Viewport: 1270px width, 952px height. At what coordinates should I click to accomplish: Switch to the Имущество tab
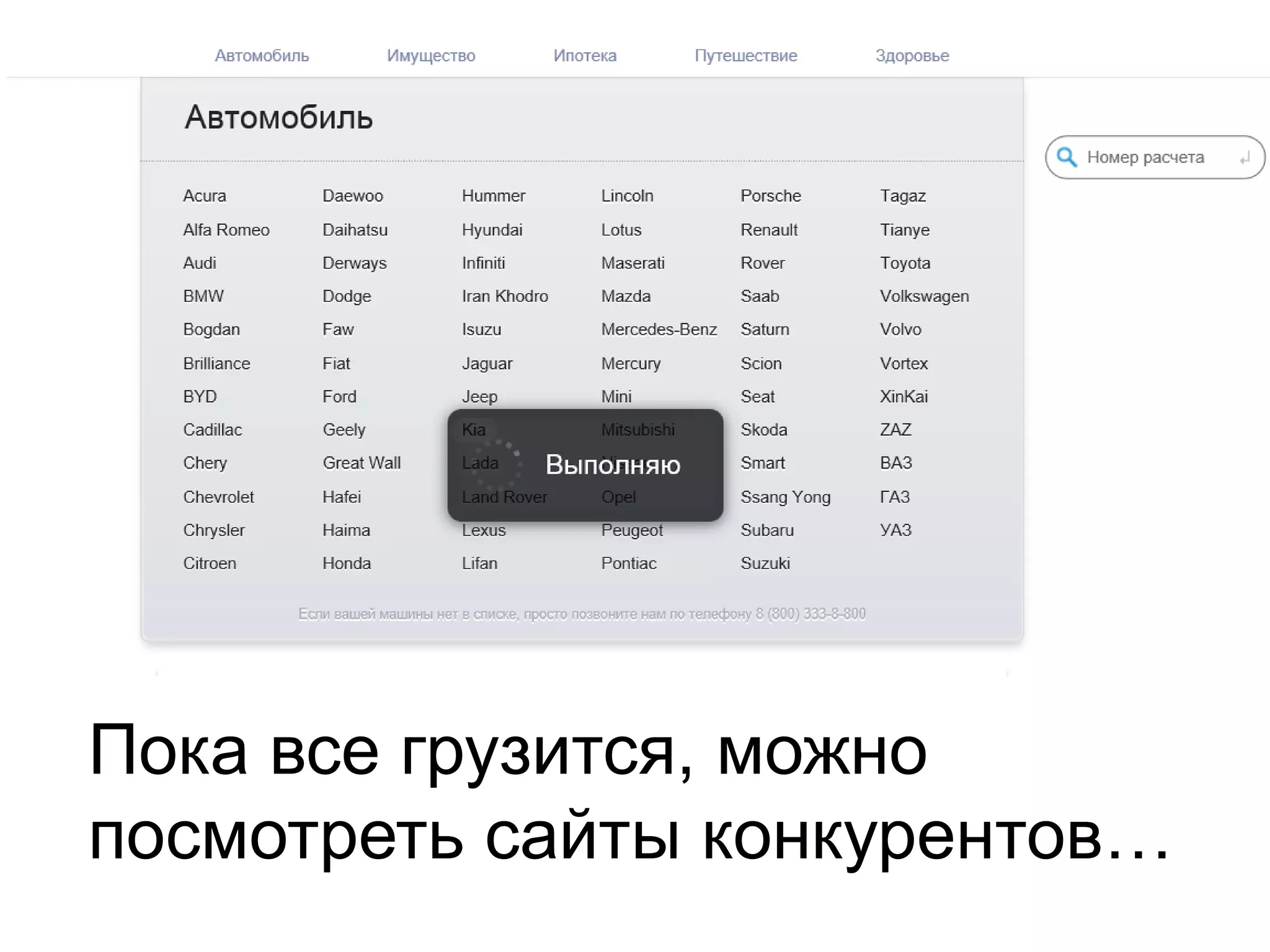[x=431, y=56]
